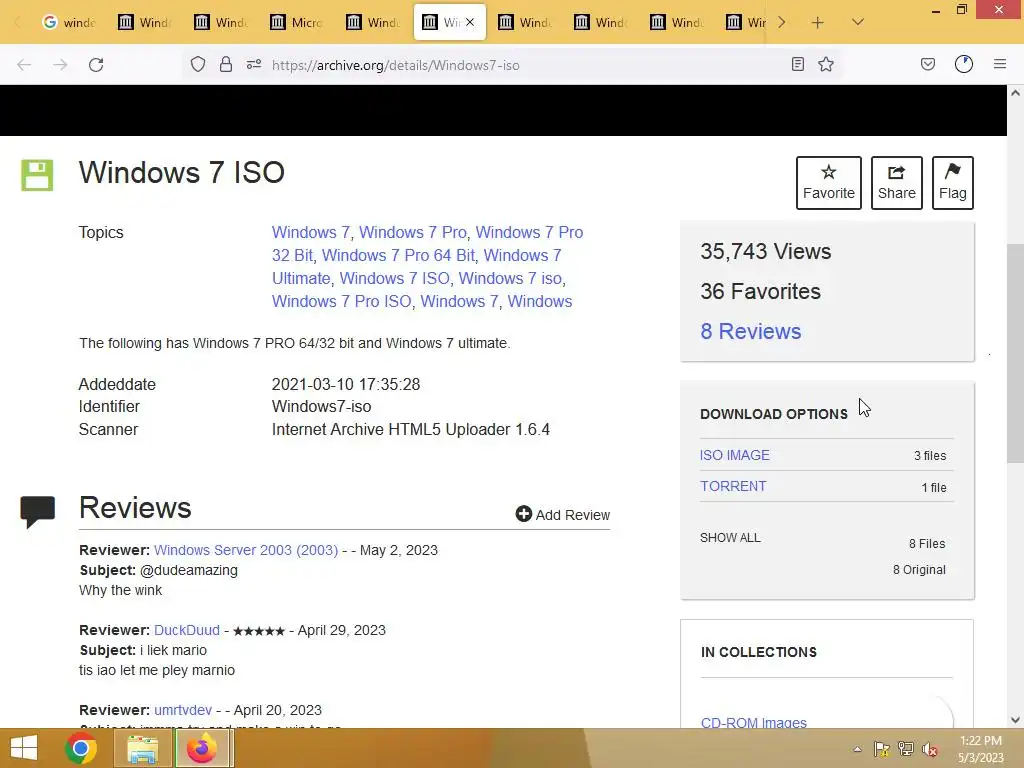Expand the list all tabs chevron
Screen dimensions: 1024x768
(x=858, y=22)
